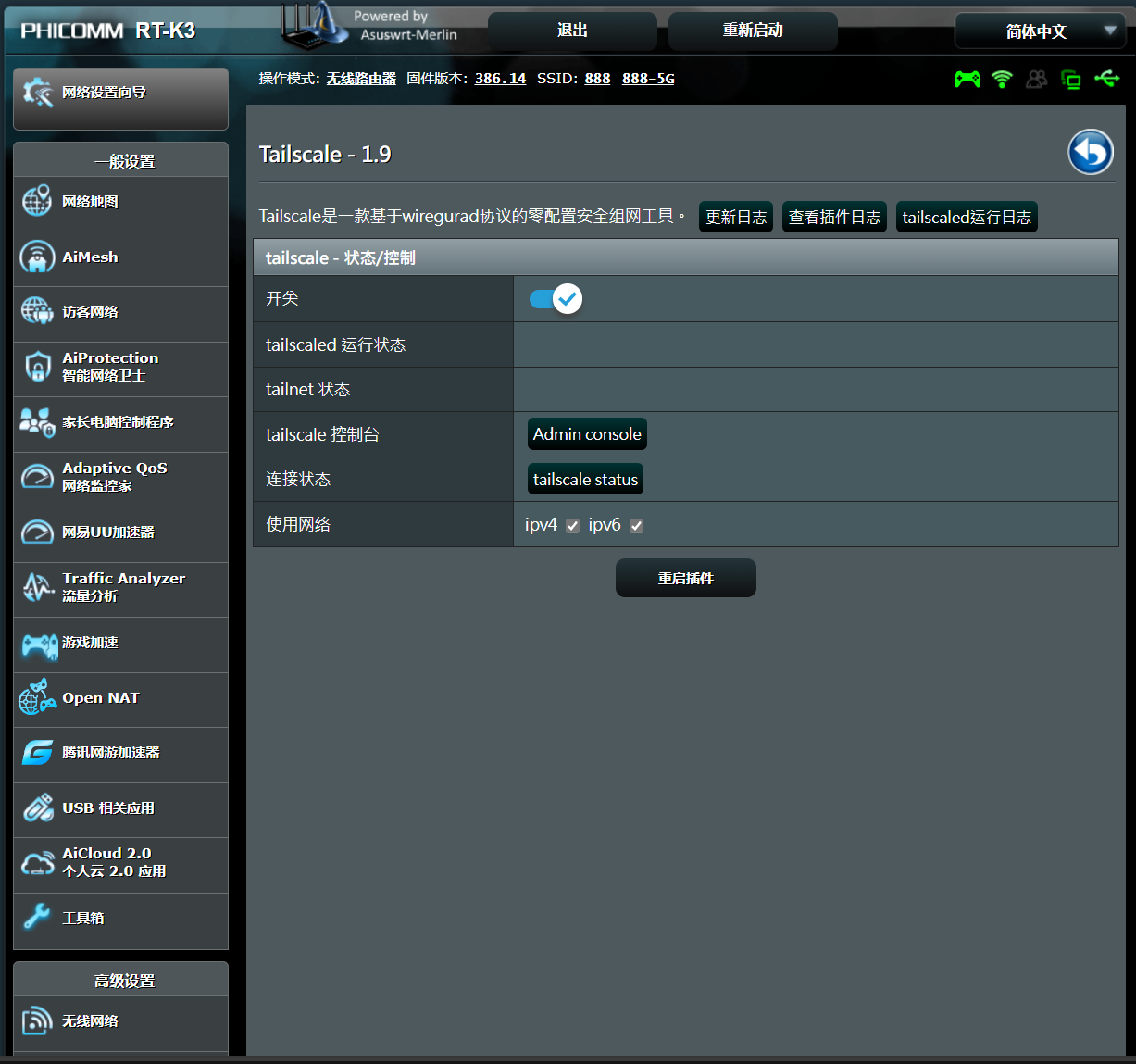
Task: Click the 无线路由器 operation mode link
Action: coord(361,79)
